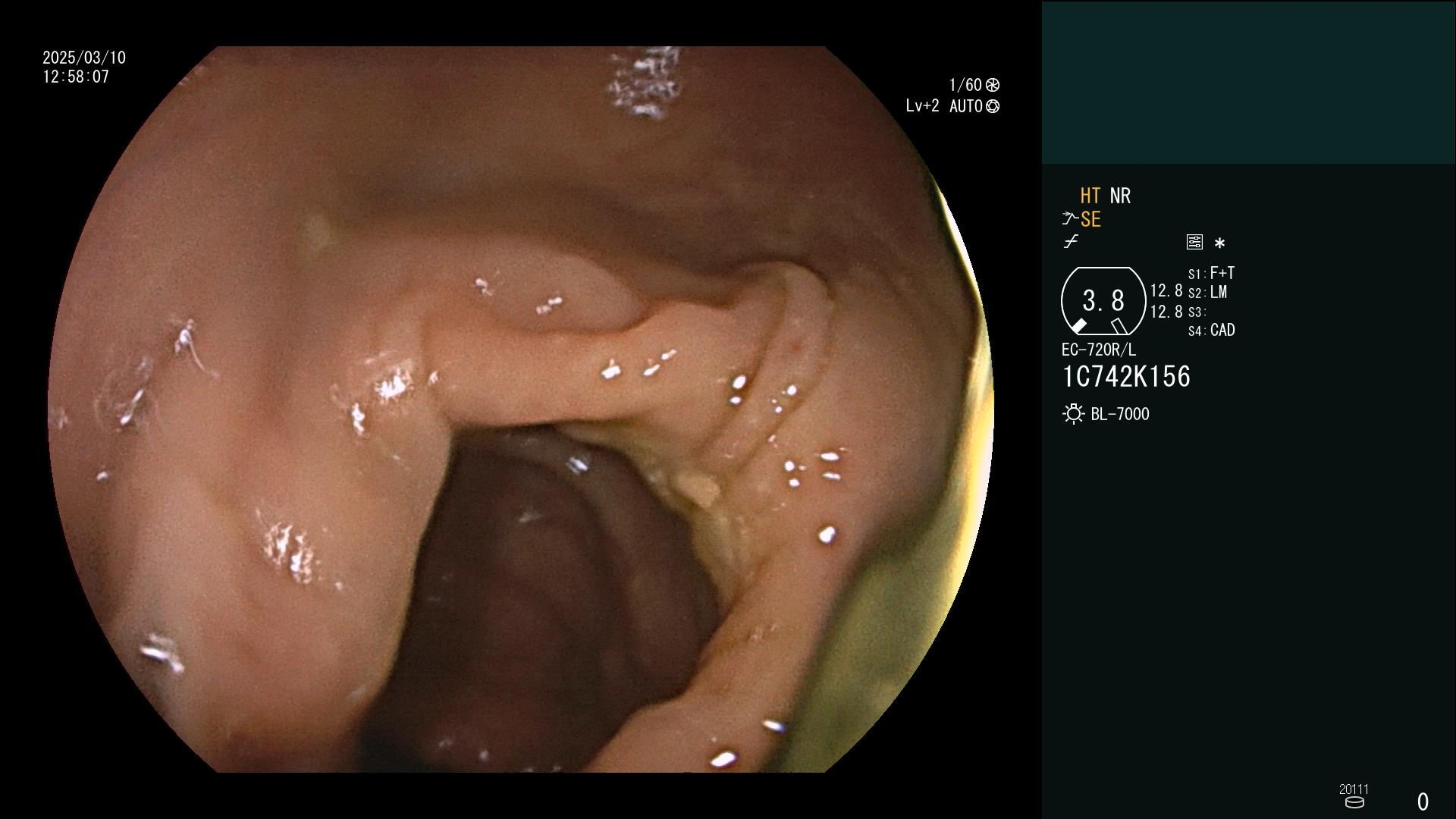
Task: Click the 20111 storage count label
Action: 1354,789
